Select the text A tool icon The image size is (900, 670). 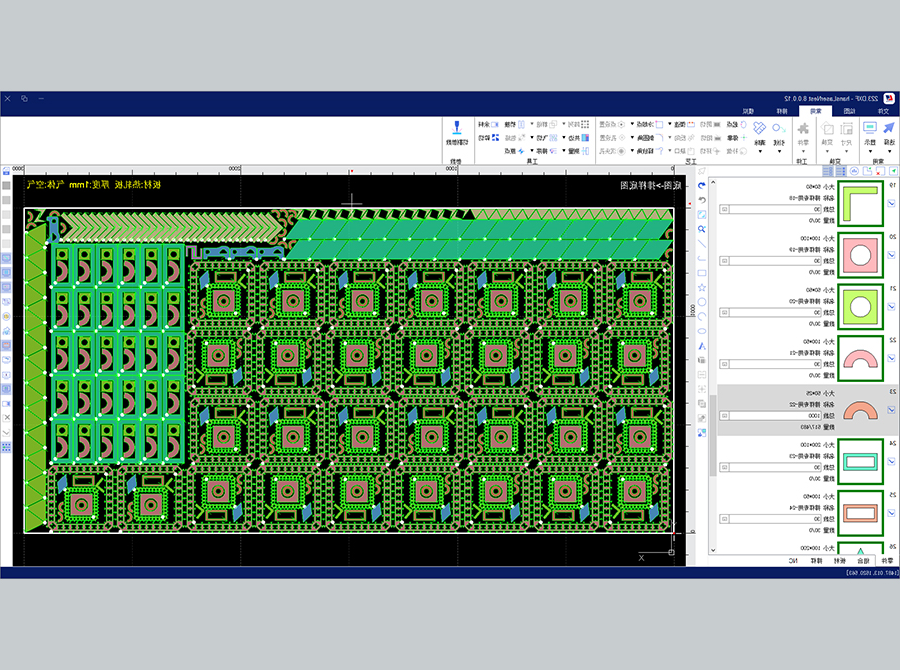[701, 346]
